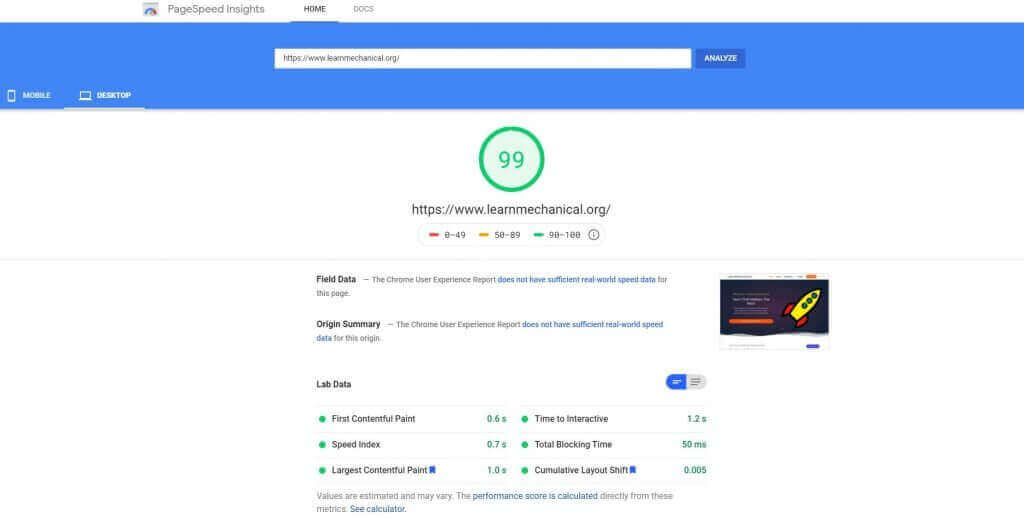This screenshot has width=1024, height=523.
Task: Click the Speed Index metric label
Action: click(356, 445)
